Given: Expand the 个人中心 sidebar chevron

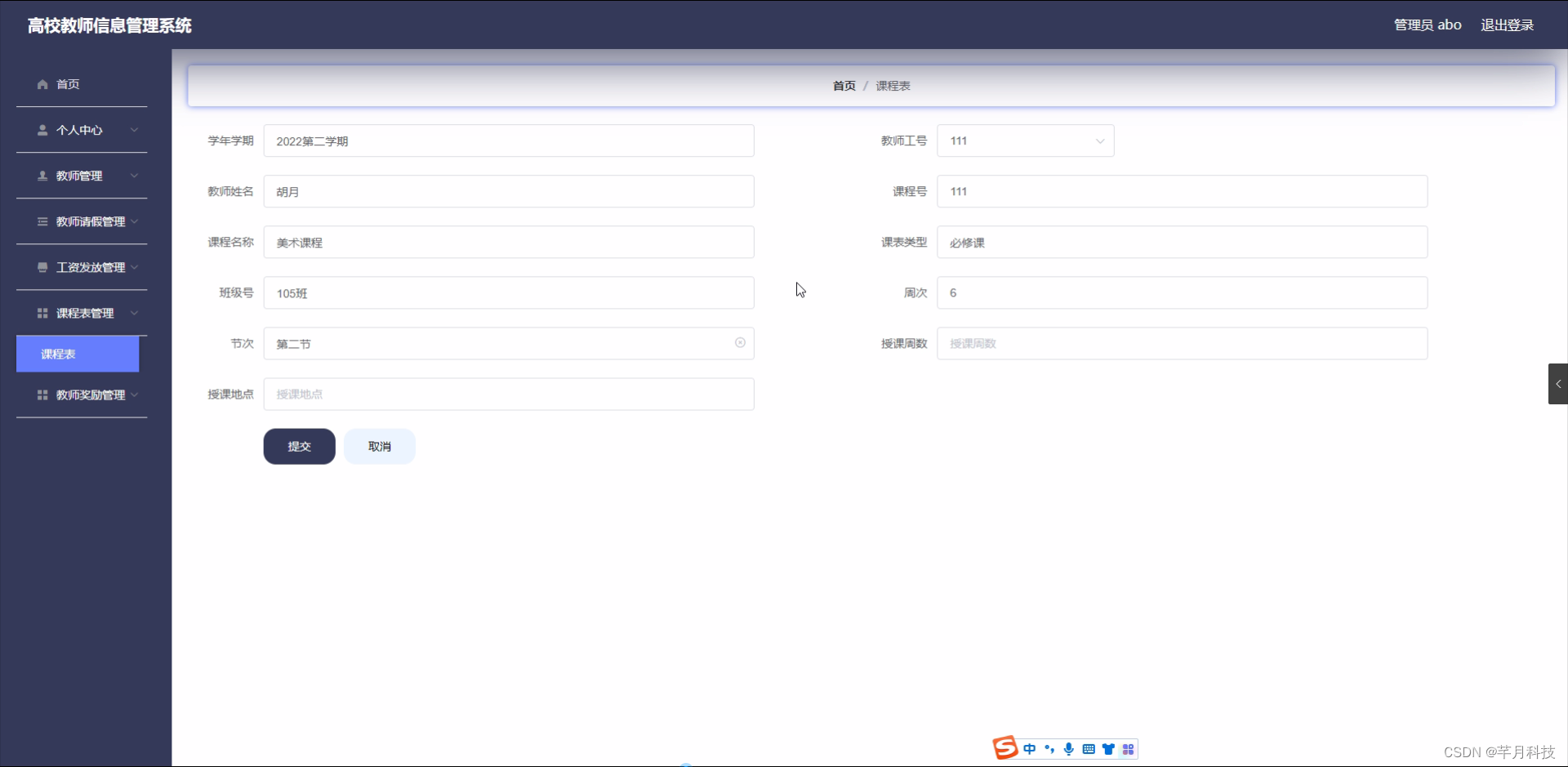Looking at the screenshot, I should [x=135, y=130].
